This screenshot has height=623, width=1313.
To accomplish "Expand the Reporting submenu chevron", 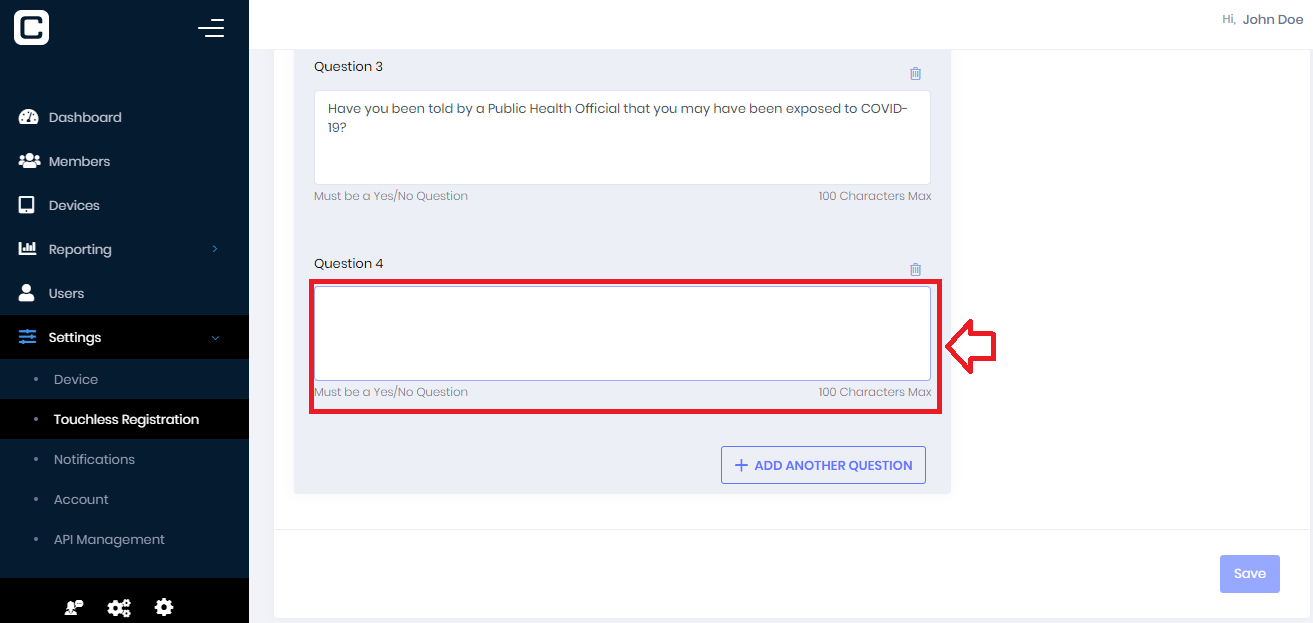I will pos(215,249).
